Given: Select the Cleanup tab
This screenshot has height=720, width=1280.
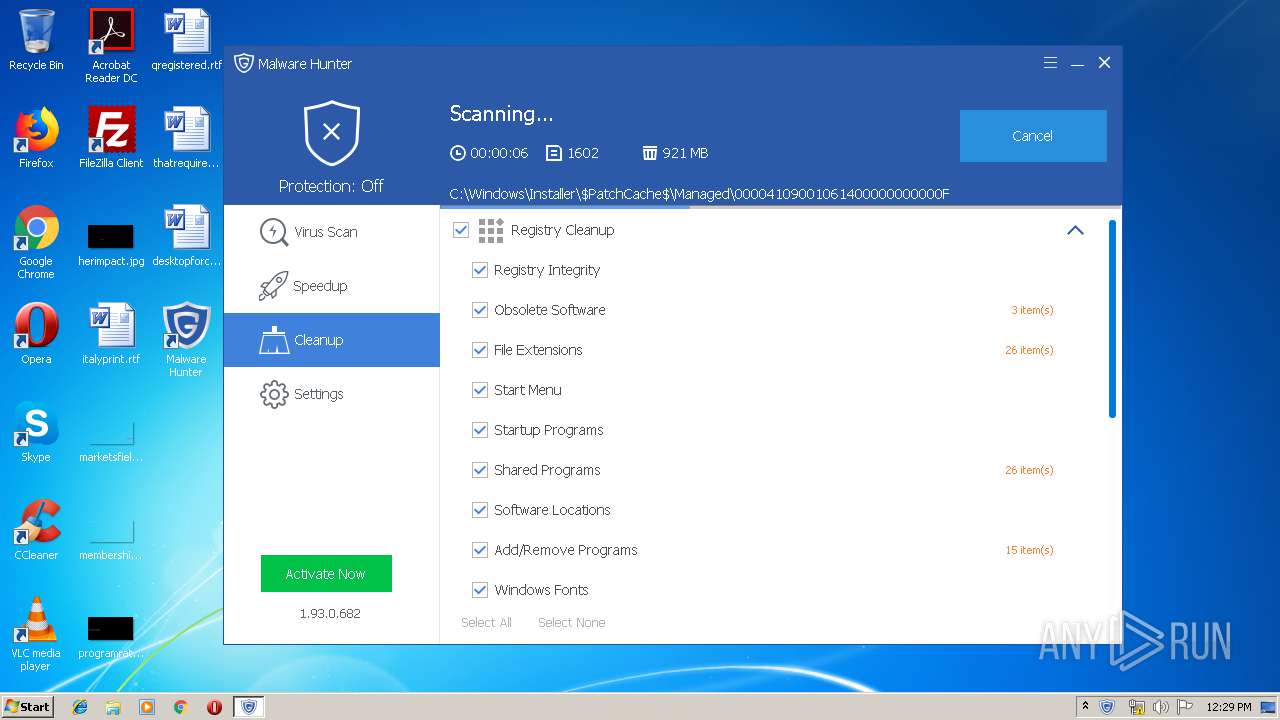Looking at the screenshot, I should pos(332,340).
